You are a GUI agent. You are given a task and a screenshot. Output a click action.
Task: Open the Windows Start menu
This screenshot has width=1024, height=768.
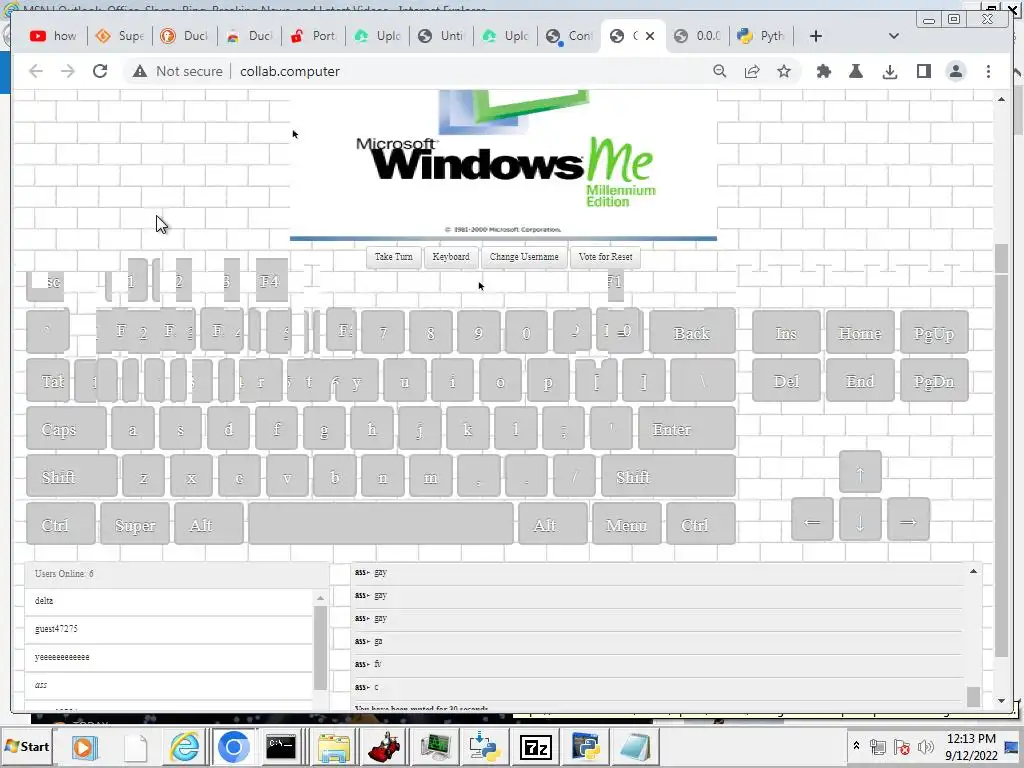[27, 746]
